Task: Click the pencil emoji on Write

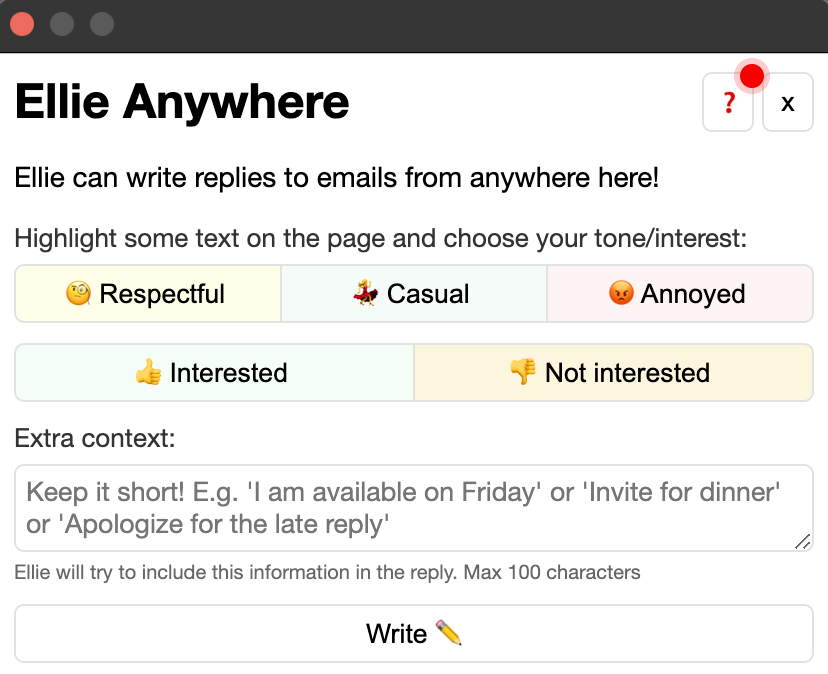Action: [x=449, y=633]
